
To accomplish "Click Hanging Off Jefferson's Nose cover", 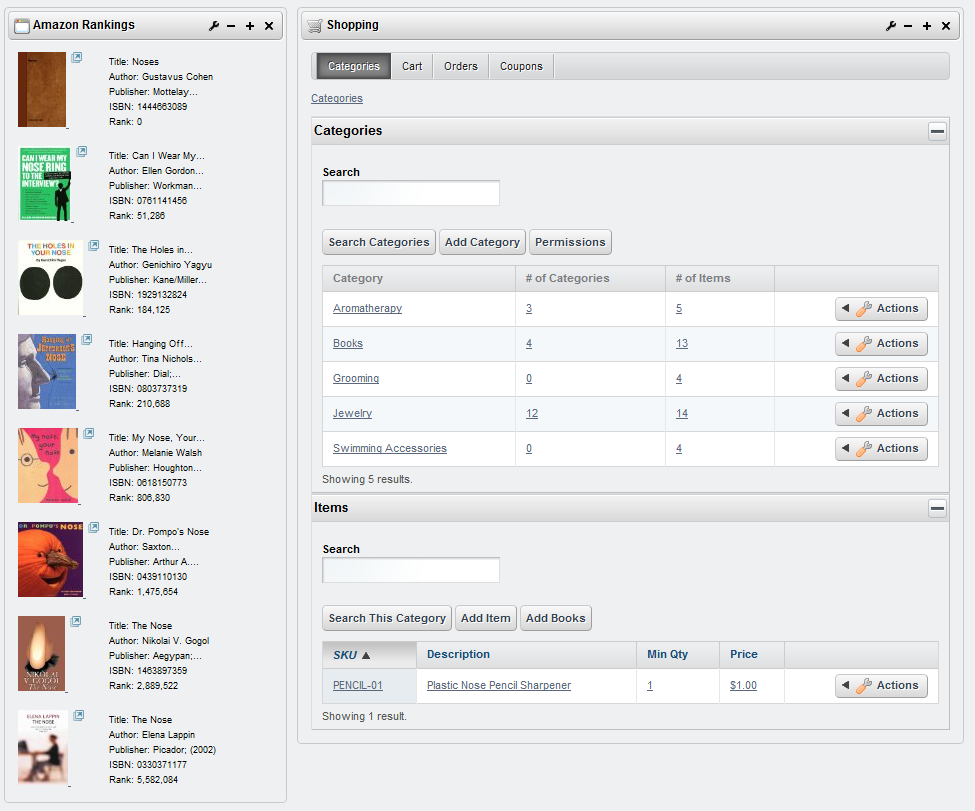I will [x=47, y=372].
